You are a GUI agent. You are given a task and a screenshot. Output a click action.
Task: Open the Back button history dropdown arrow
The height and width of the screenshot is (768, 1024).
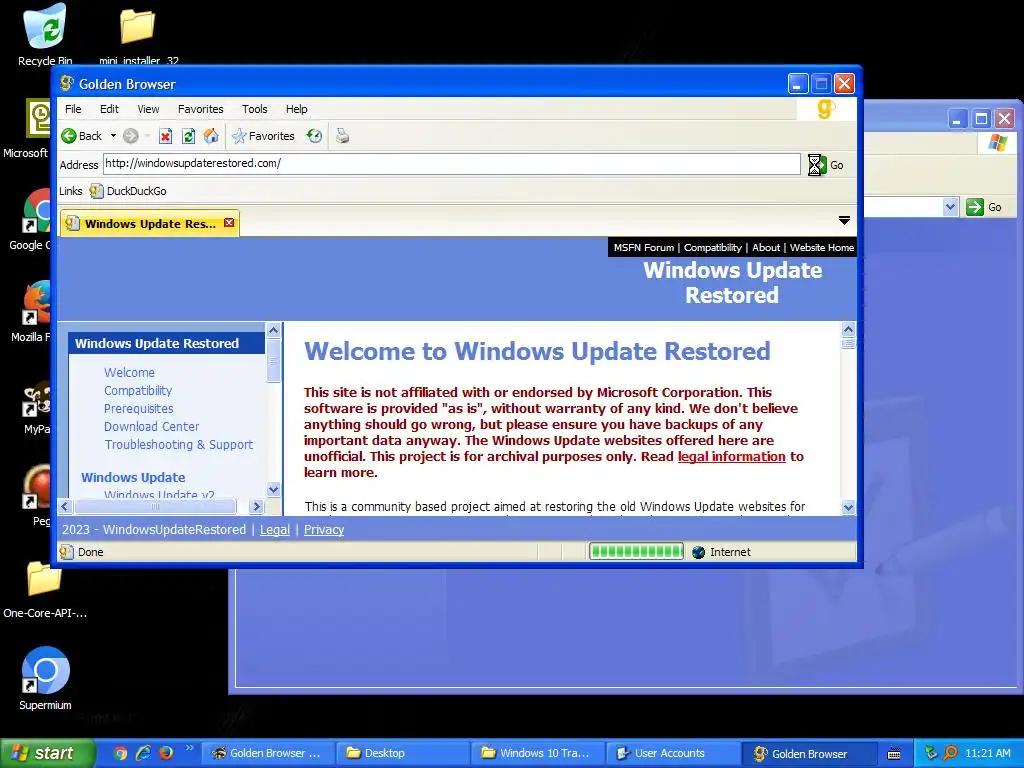click(x=113, y=136)
